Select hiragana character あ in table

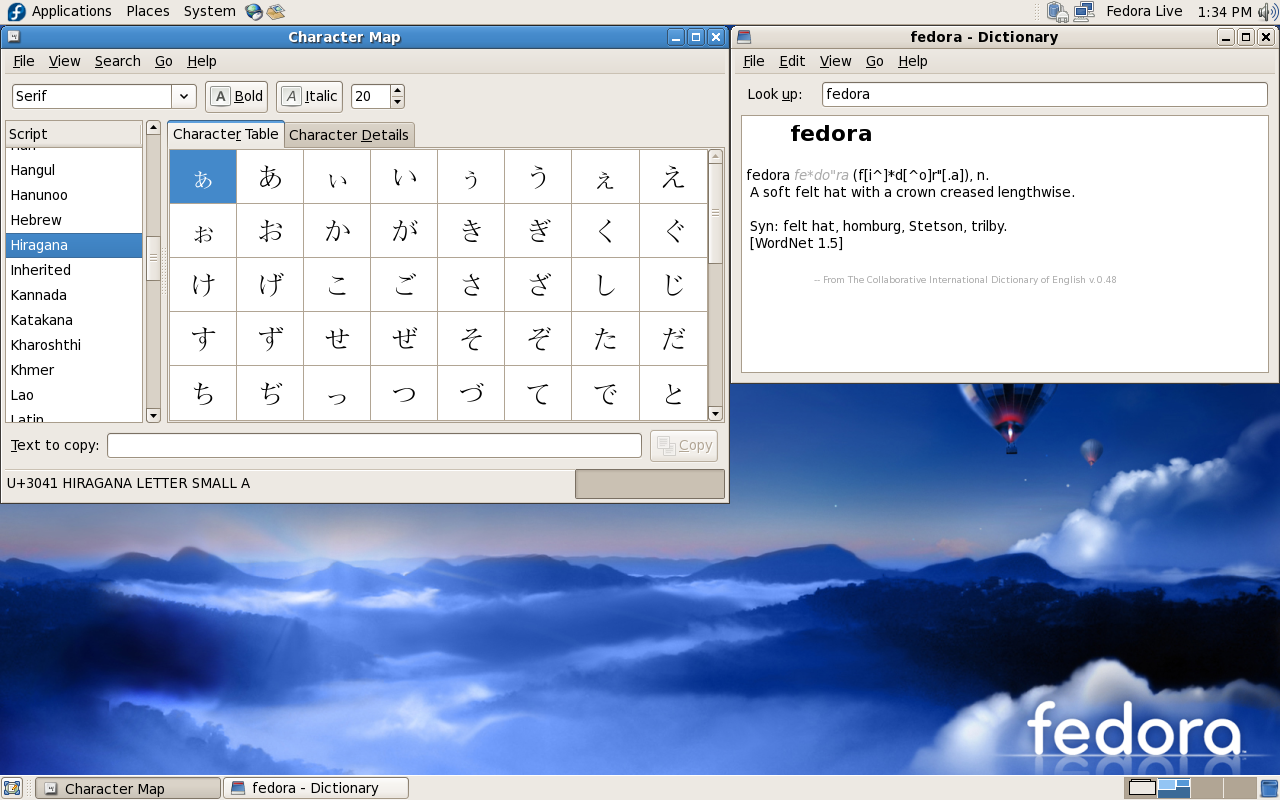270,177
